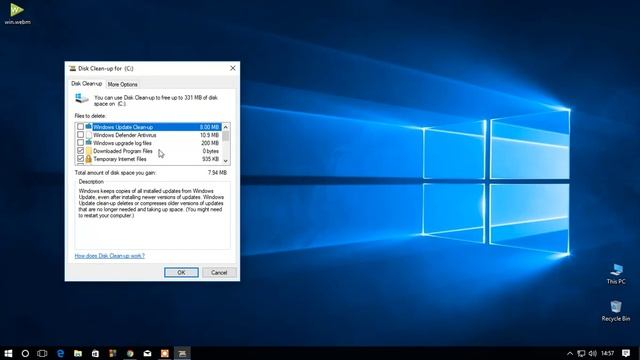
Task: Click the Disk Clean-up title bar drive icon
Action: pos(73,69)
